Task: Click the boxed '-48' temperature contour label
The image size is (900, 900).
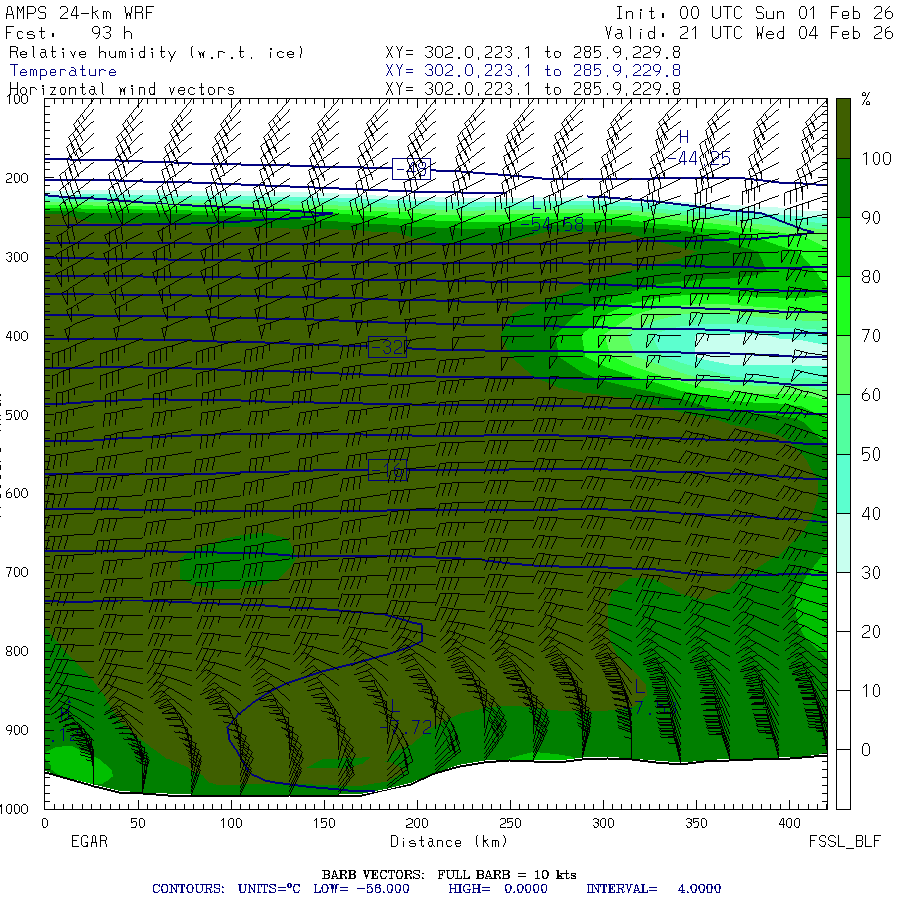Action: 412,169
